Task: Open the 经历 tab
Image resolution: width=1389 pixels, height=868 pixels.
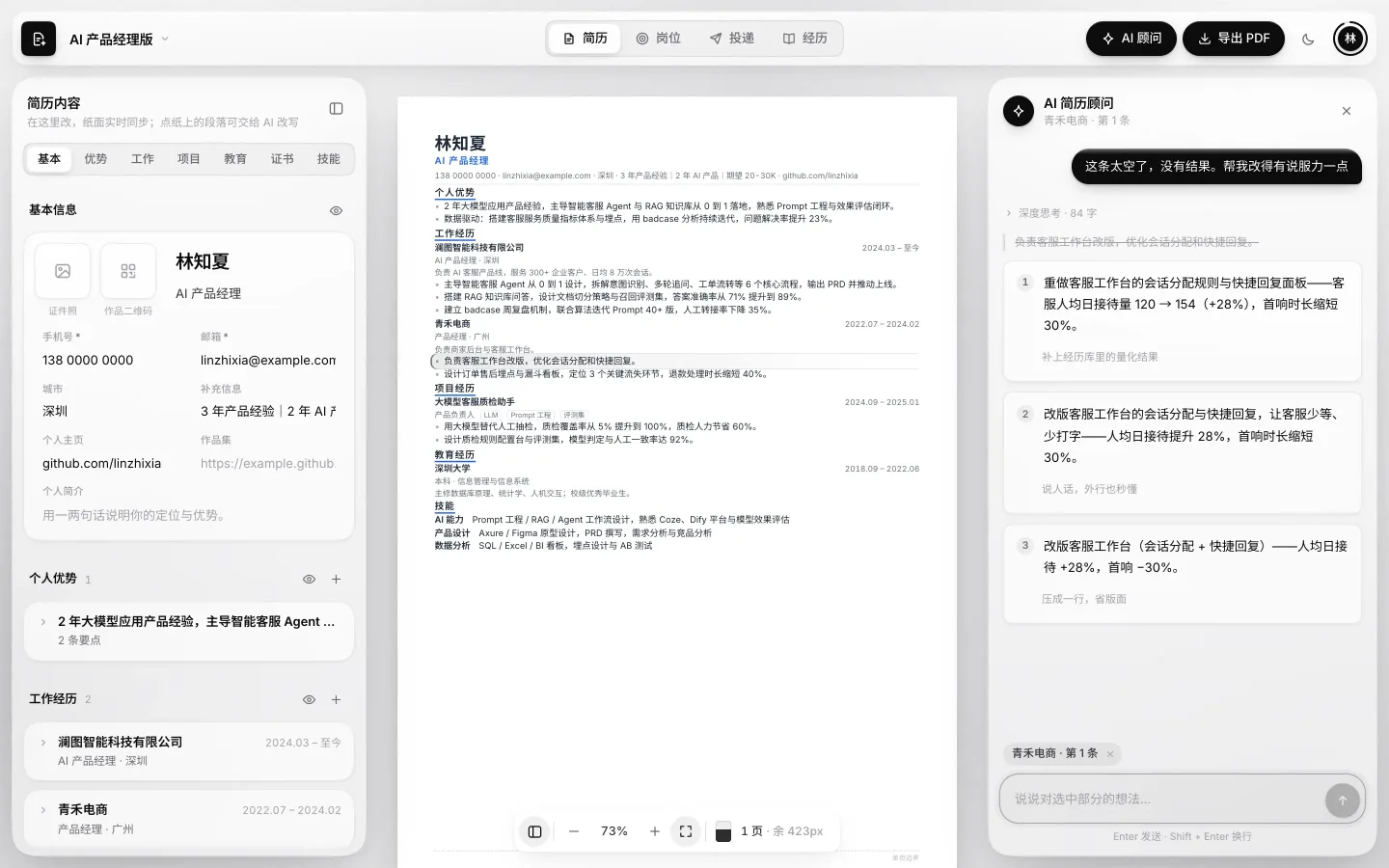Action: pos(805,39)
